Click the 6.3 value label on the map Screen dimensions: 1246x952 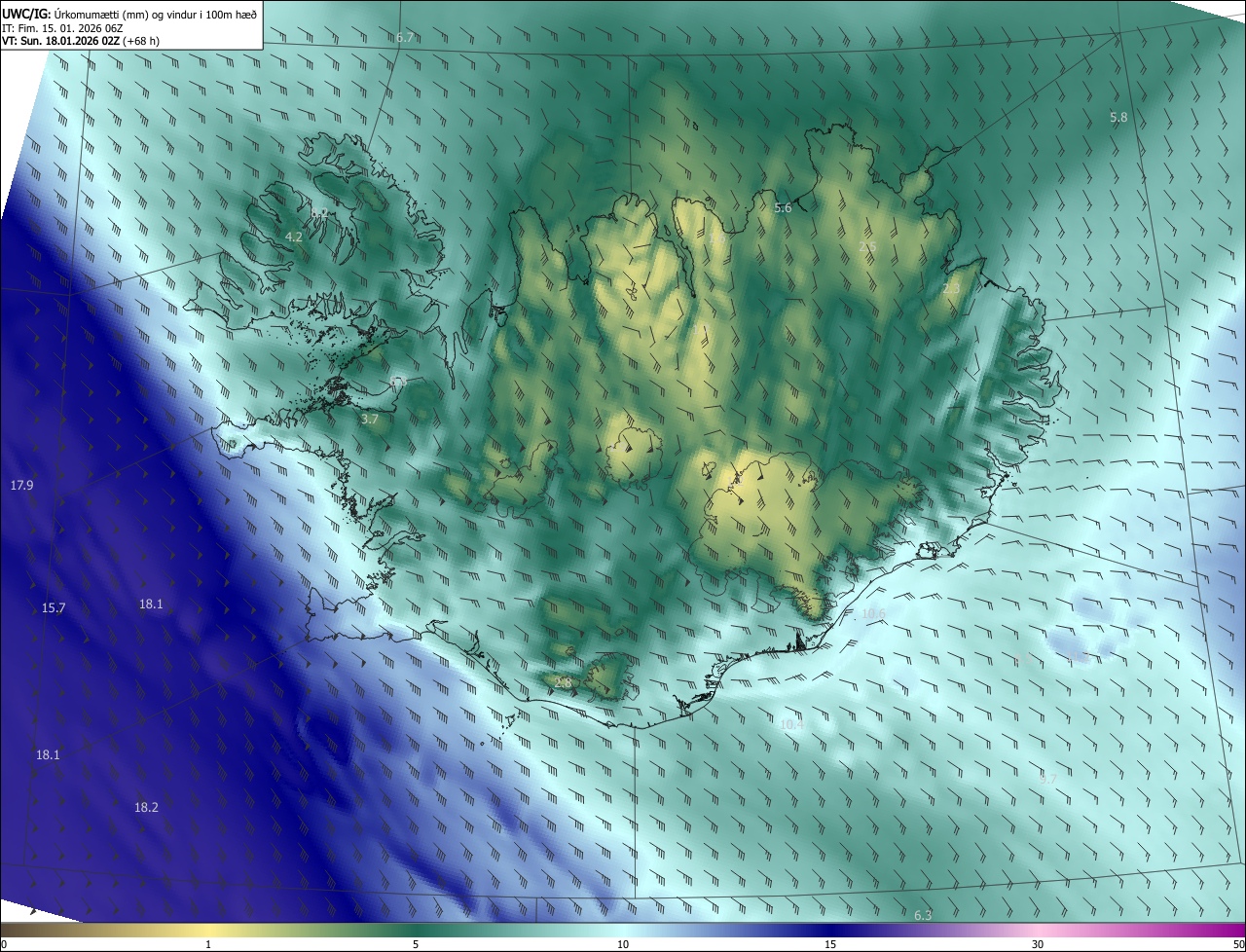[923, 915]
